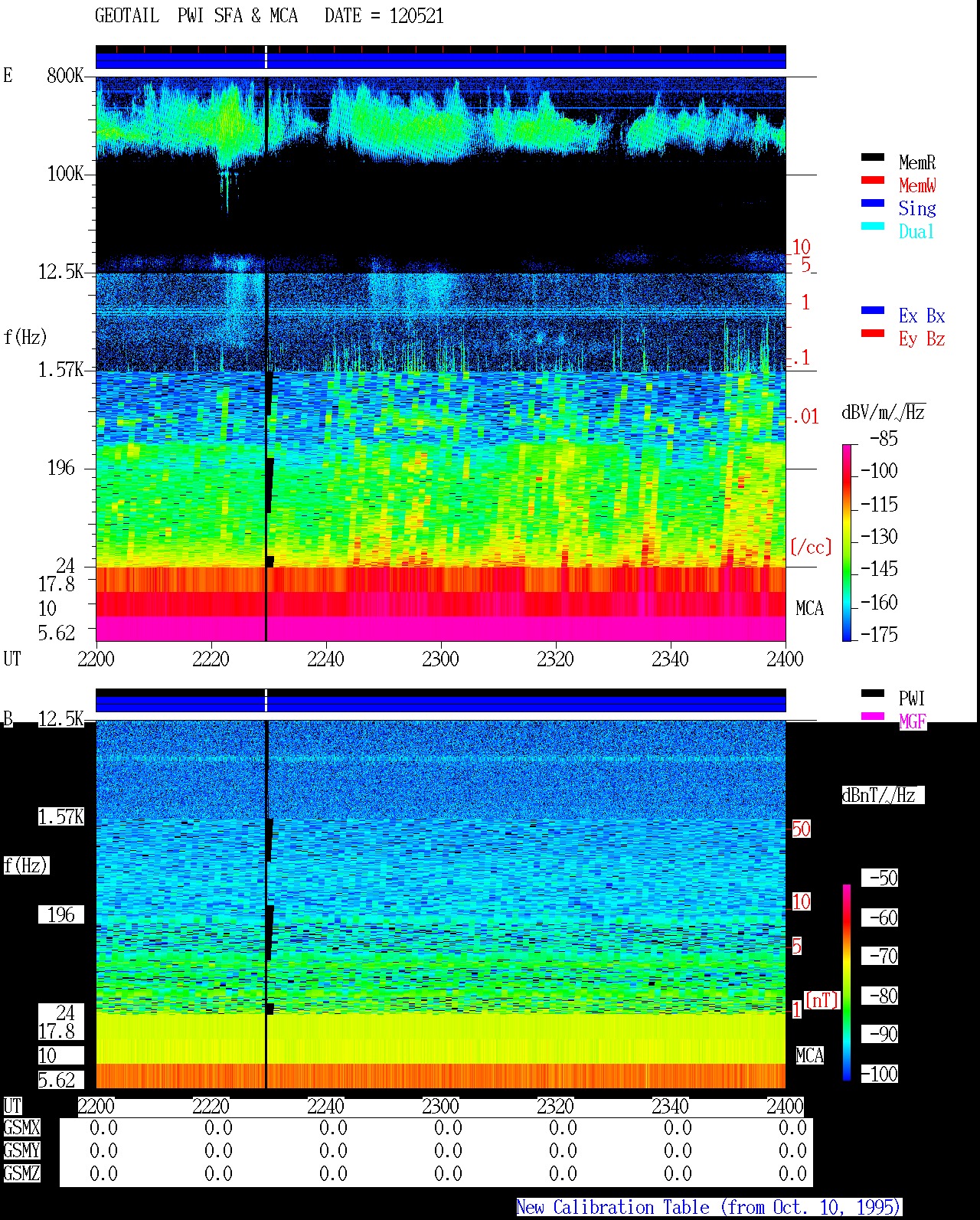Click the blue Sing legend swatch
980x1220 pixels.
point(873,203)
